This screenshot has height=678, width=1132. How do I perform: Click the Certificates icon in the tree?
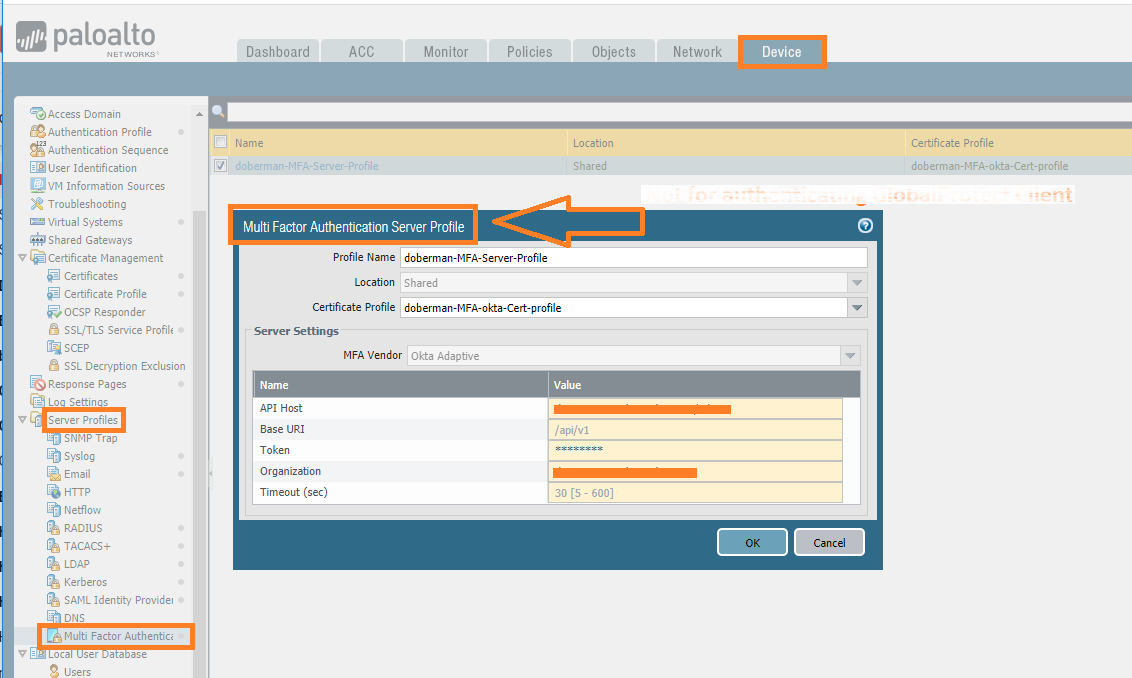point(53,276)
